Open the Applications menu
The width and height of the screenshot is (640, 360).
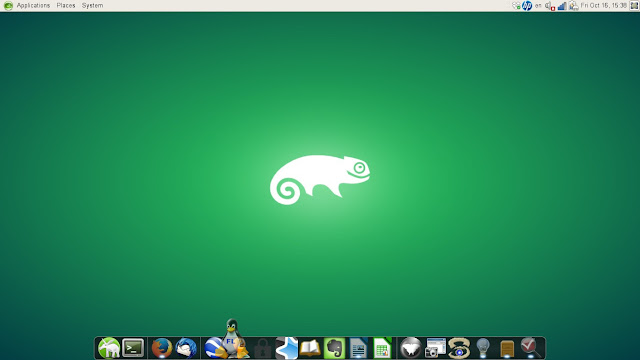point(33,6)
